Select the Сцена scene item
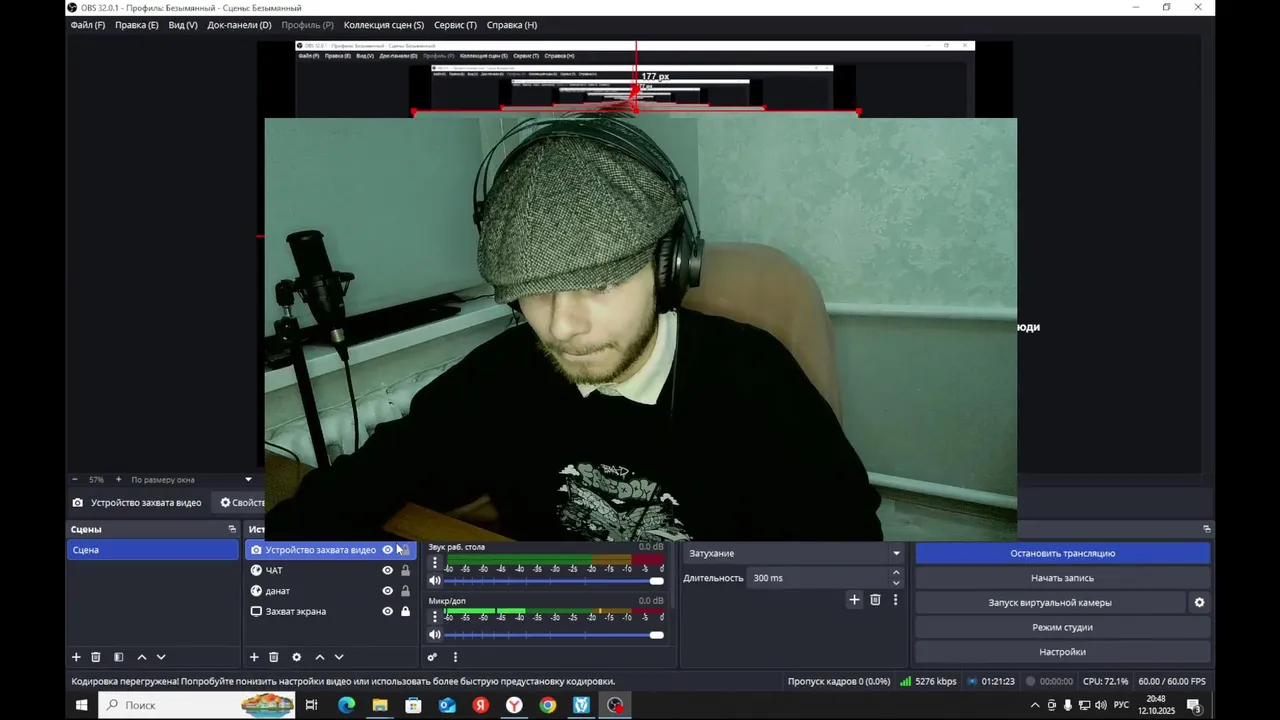 coord(152,550)
